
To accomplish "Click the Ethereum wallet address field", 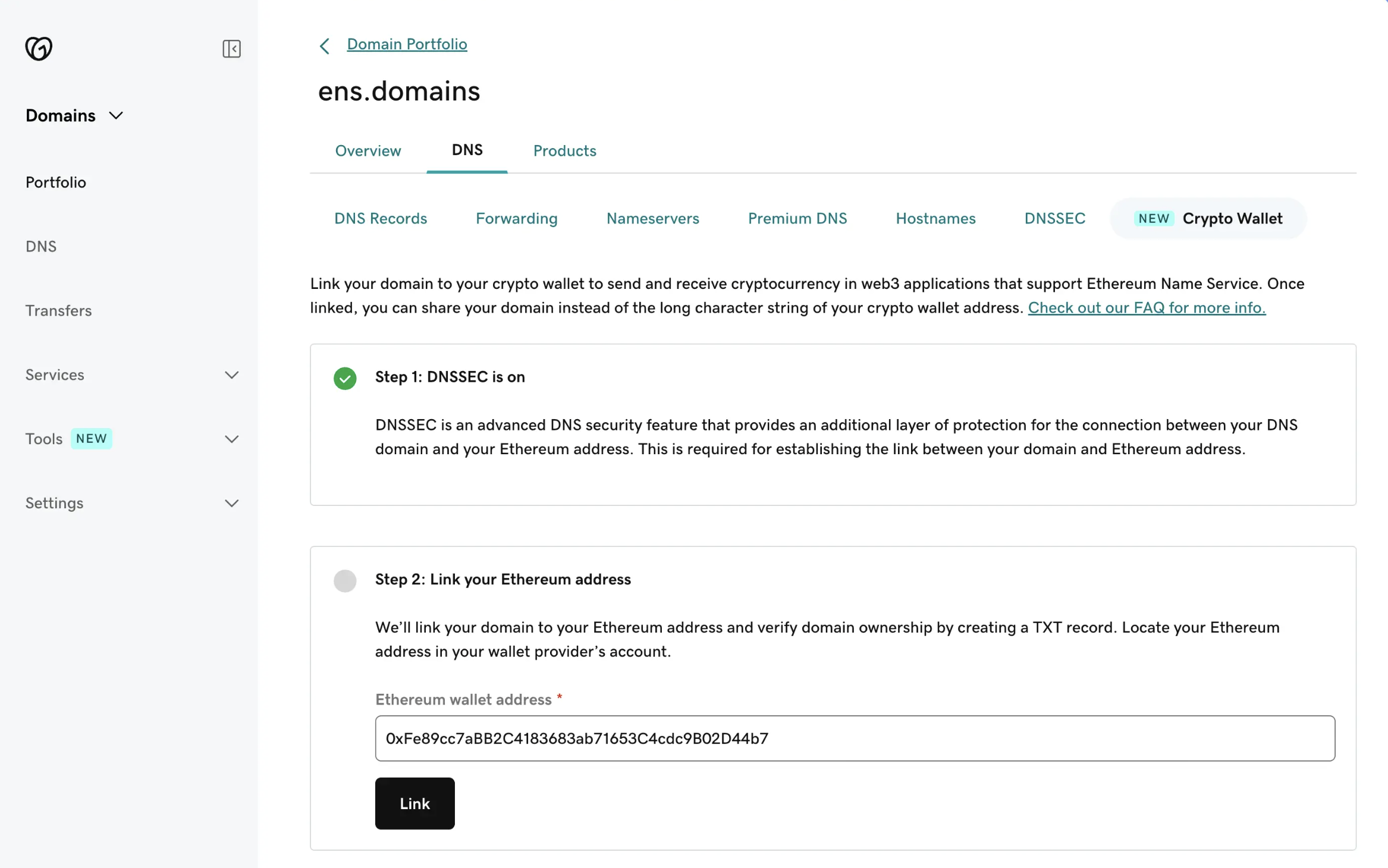I will (x=855, y=738).
